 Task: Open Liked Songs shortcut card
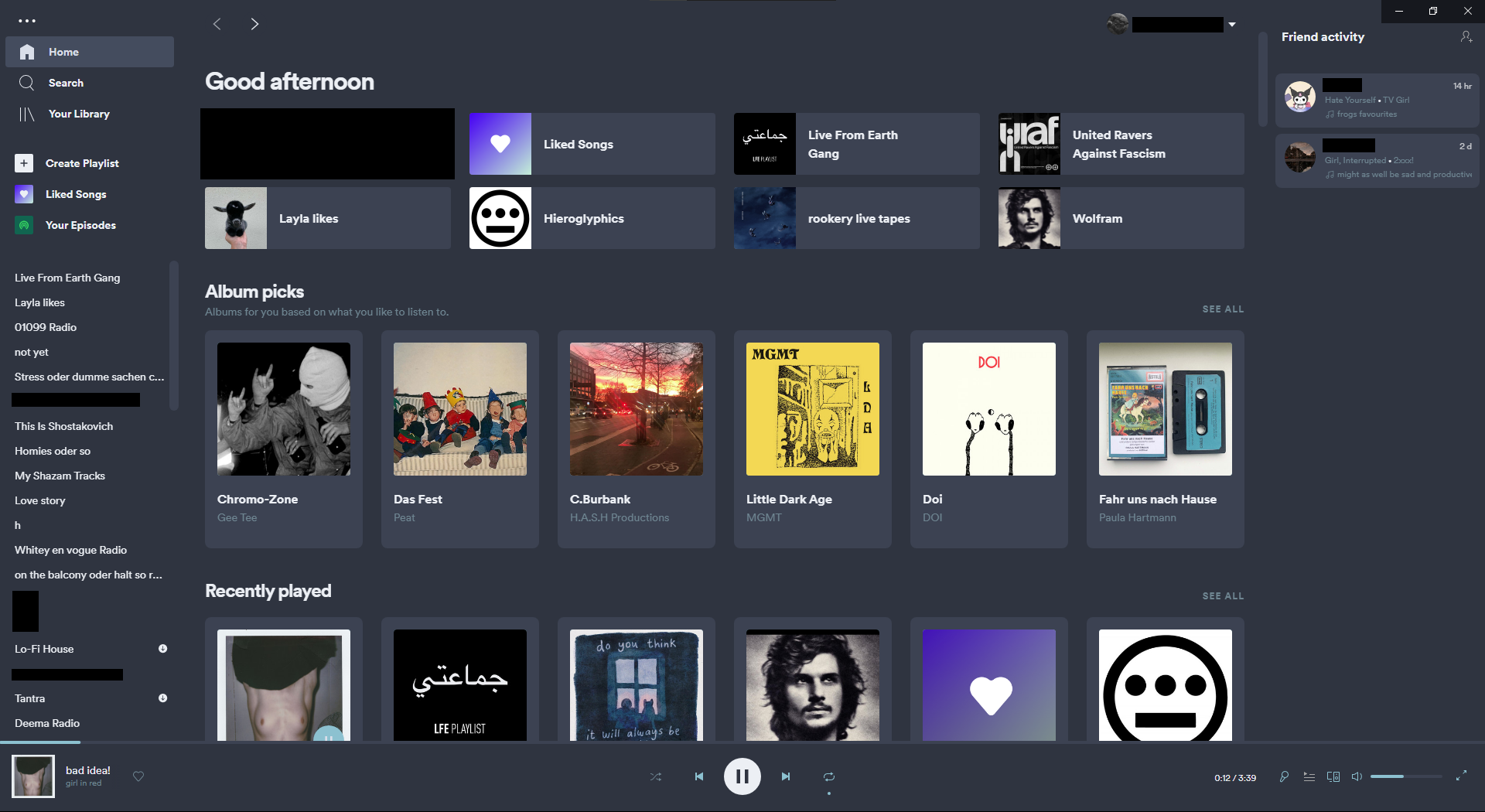(592, 144)
